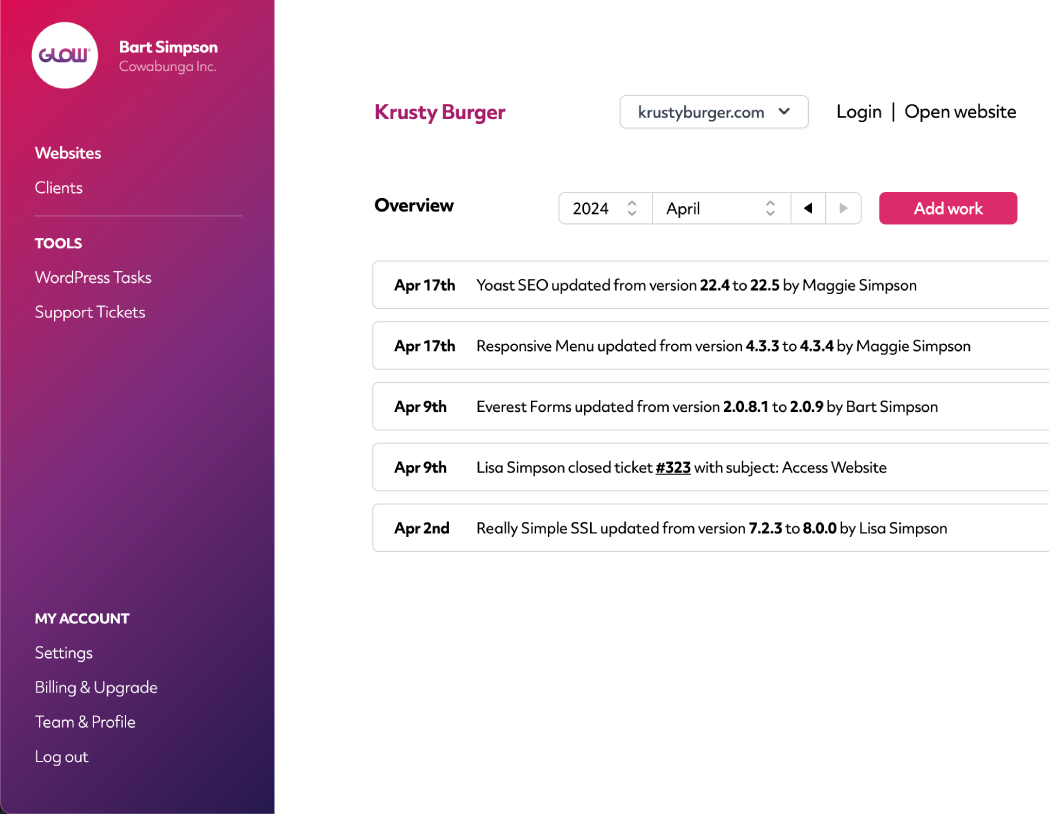Go to next month with right arrow
This screenshot has width=1049, height=814.
coord(844,208)
